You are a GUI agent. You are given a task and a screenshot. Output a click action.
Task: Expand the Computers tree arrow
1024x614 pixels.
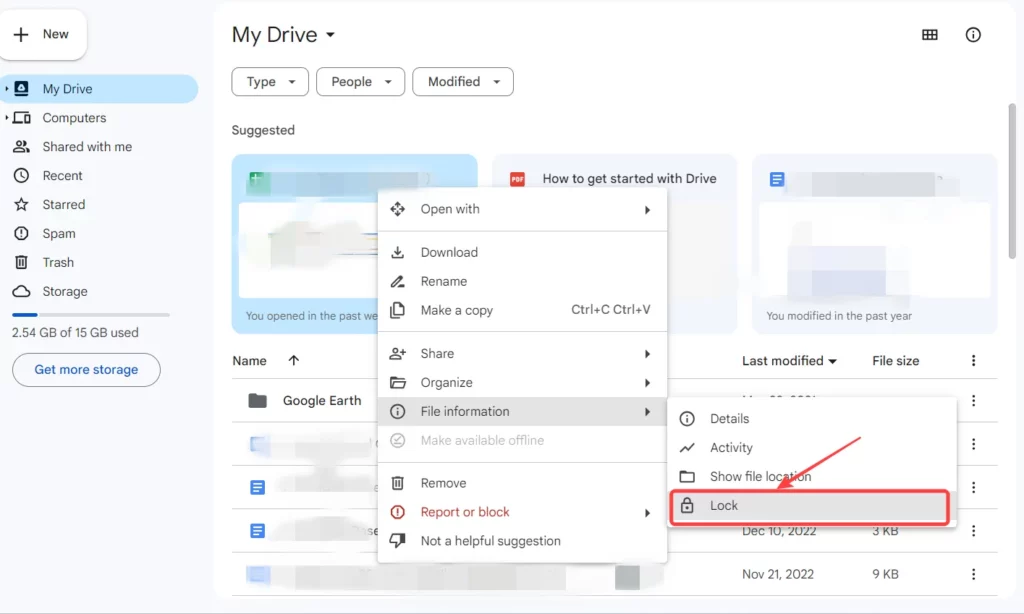[7, 118]
